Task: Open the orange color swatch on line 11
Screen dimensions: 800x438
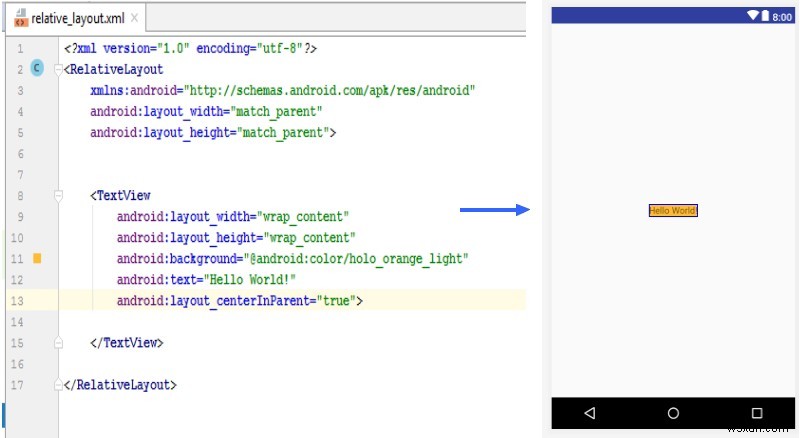Action: pyautogui.click(x=37, y=258)
